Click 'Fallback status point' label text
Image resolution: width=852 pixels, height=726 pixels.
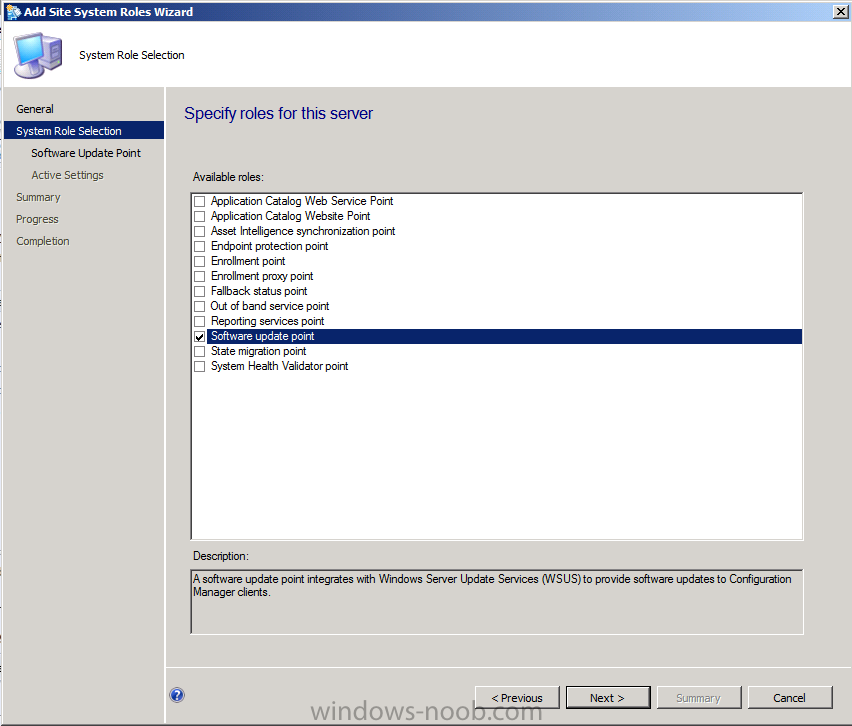click(x=259, y=291)
